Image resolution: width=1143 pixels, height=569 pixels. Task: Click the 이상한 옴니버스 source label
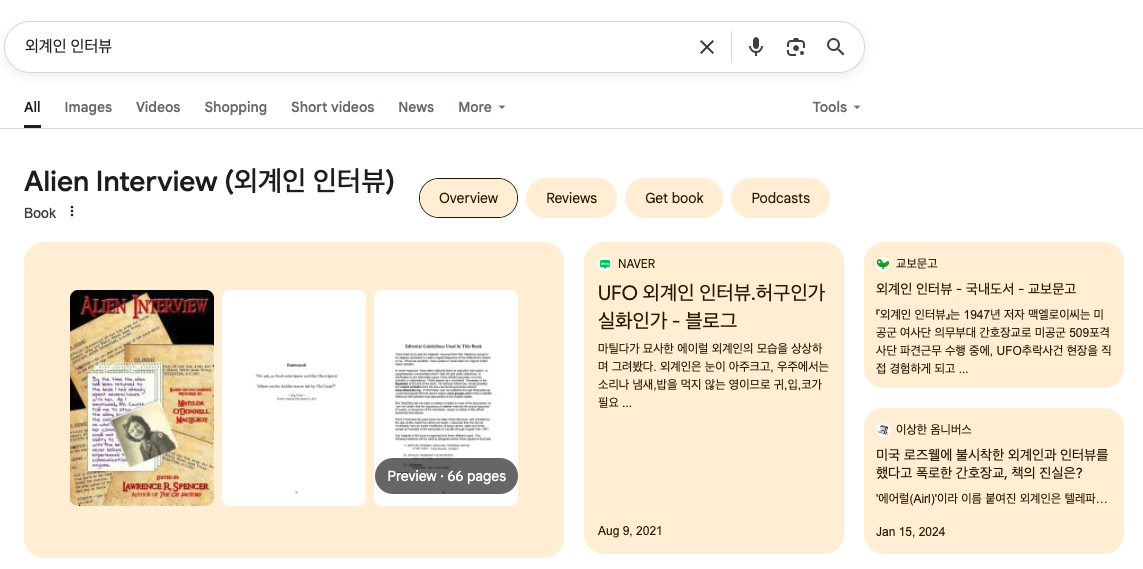[933, 430]
